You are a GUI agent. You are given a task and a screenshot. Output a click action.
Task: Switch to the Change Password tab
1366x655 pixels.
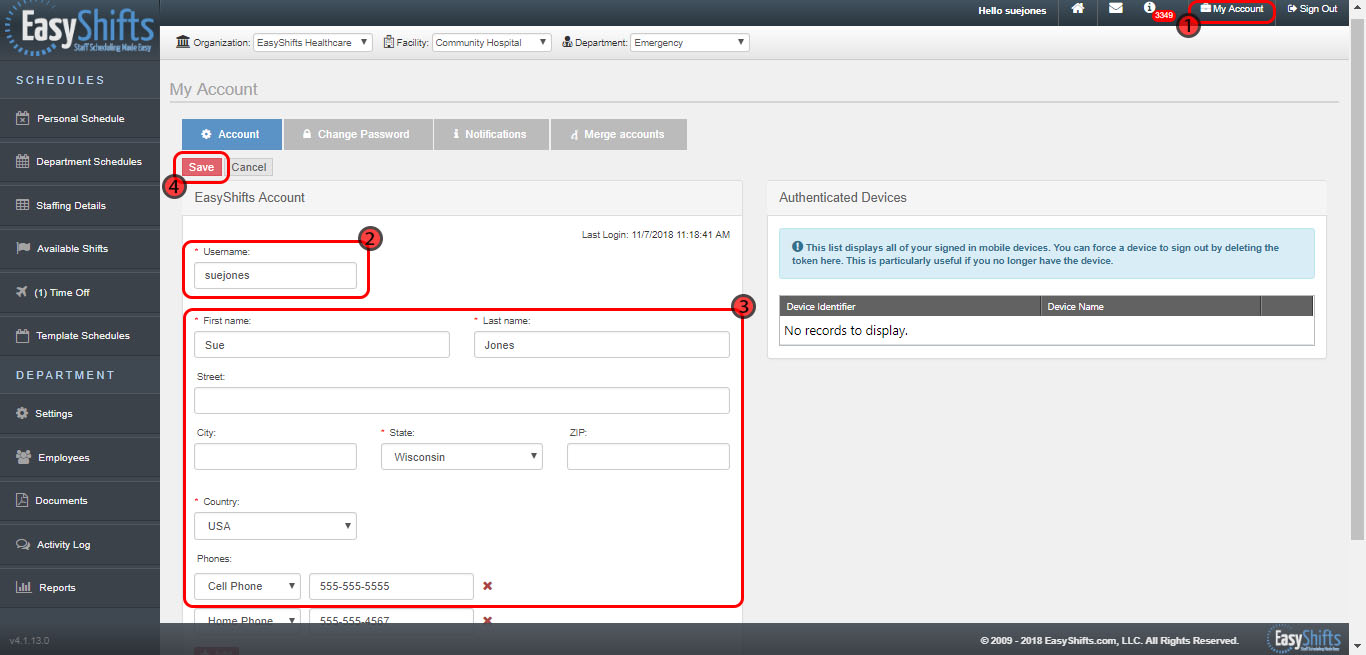click(x=358, y=134)
